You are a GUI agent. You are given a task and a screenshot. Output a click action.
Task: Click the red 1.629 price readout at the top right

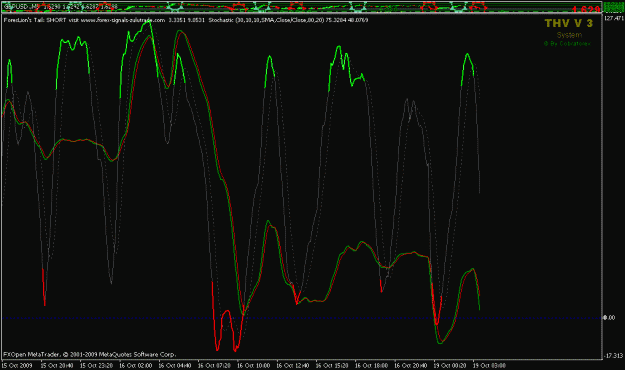[586, 9]
